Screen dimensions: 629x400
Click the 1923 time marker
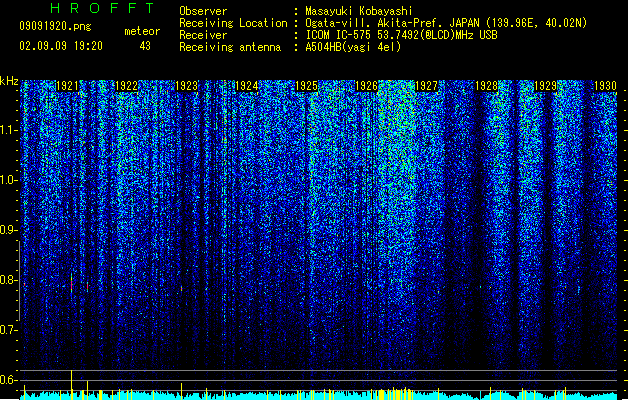click(187, 86)
